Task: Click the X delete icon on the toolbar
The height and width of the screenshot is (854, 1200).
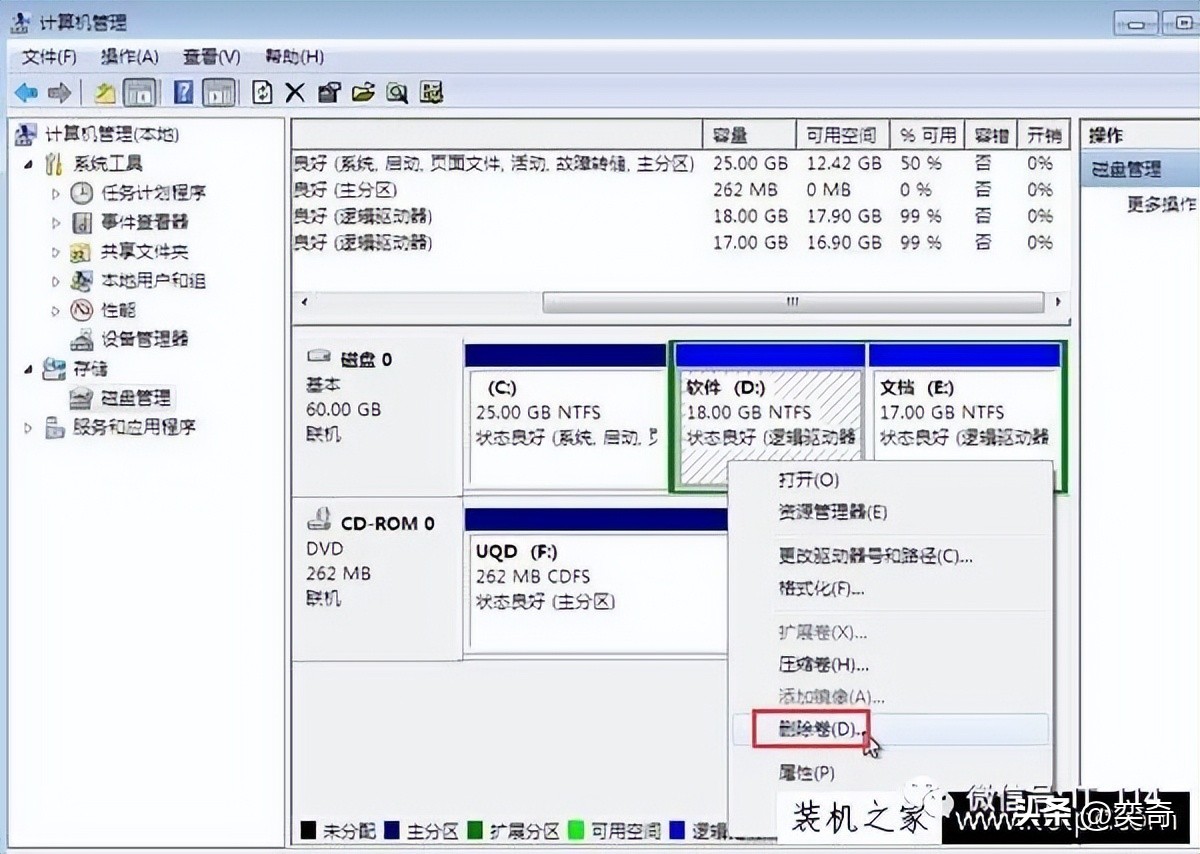Action: coord(294,92)
